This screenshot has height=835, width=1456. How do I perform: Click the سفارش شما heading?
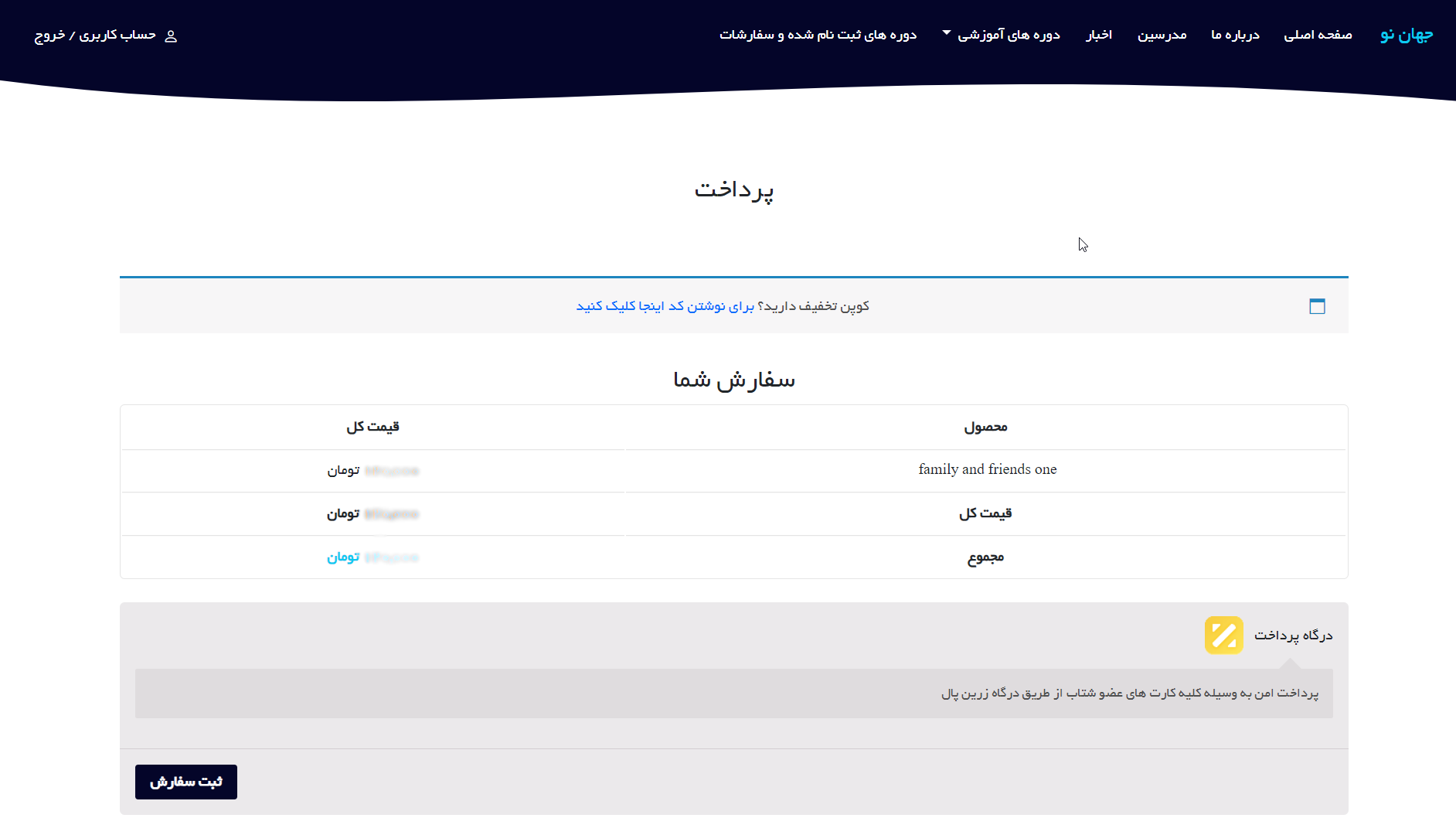733,380
